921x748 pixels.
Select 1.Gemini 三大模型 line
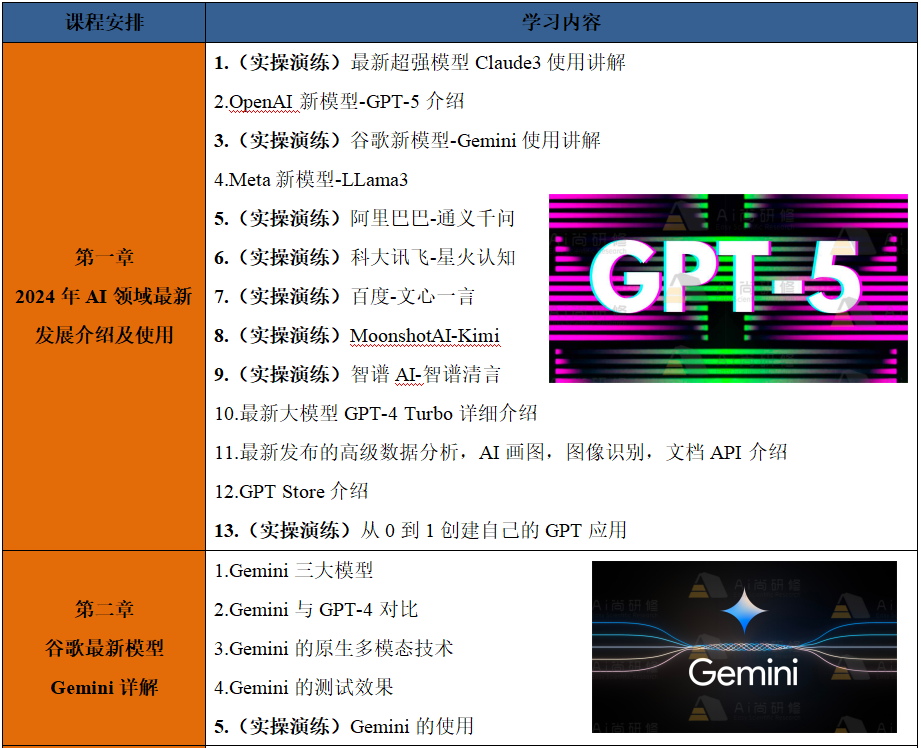[x=293, y=571]
